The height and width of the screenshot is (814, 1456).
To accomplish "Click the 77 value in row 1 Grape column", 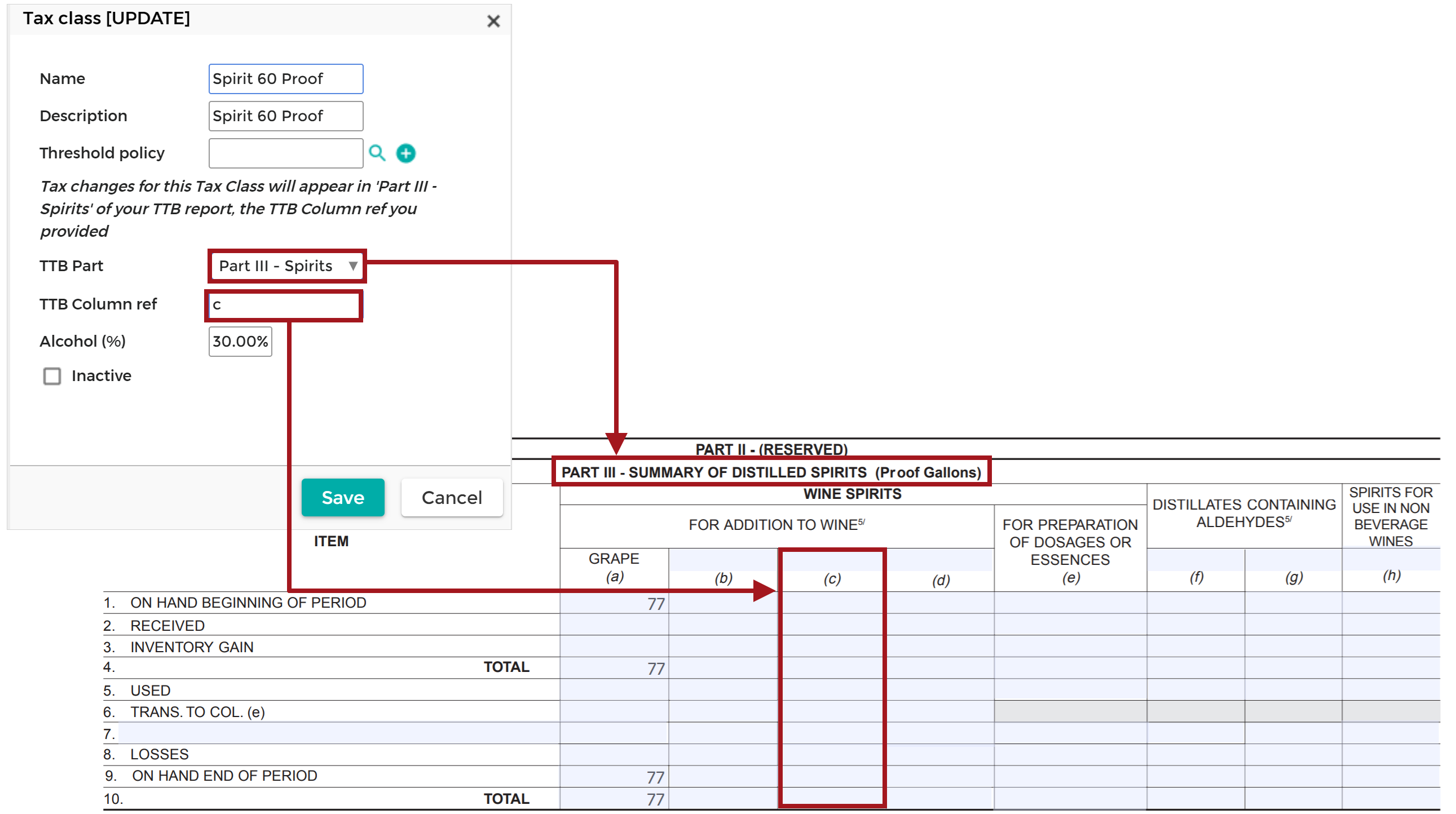I will pyautogui.click(x=656, y=604).
